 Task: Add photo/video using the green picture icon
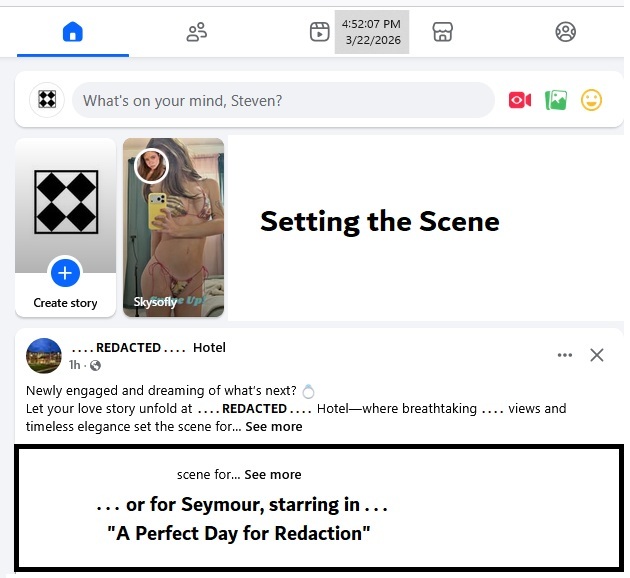(556, 100)
